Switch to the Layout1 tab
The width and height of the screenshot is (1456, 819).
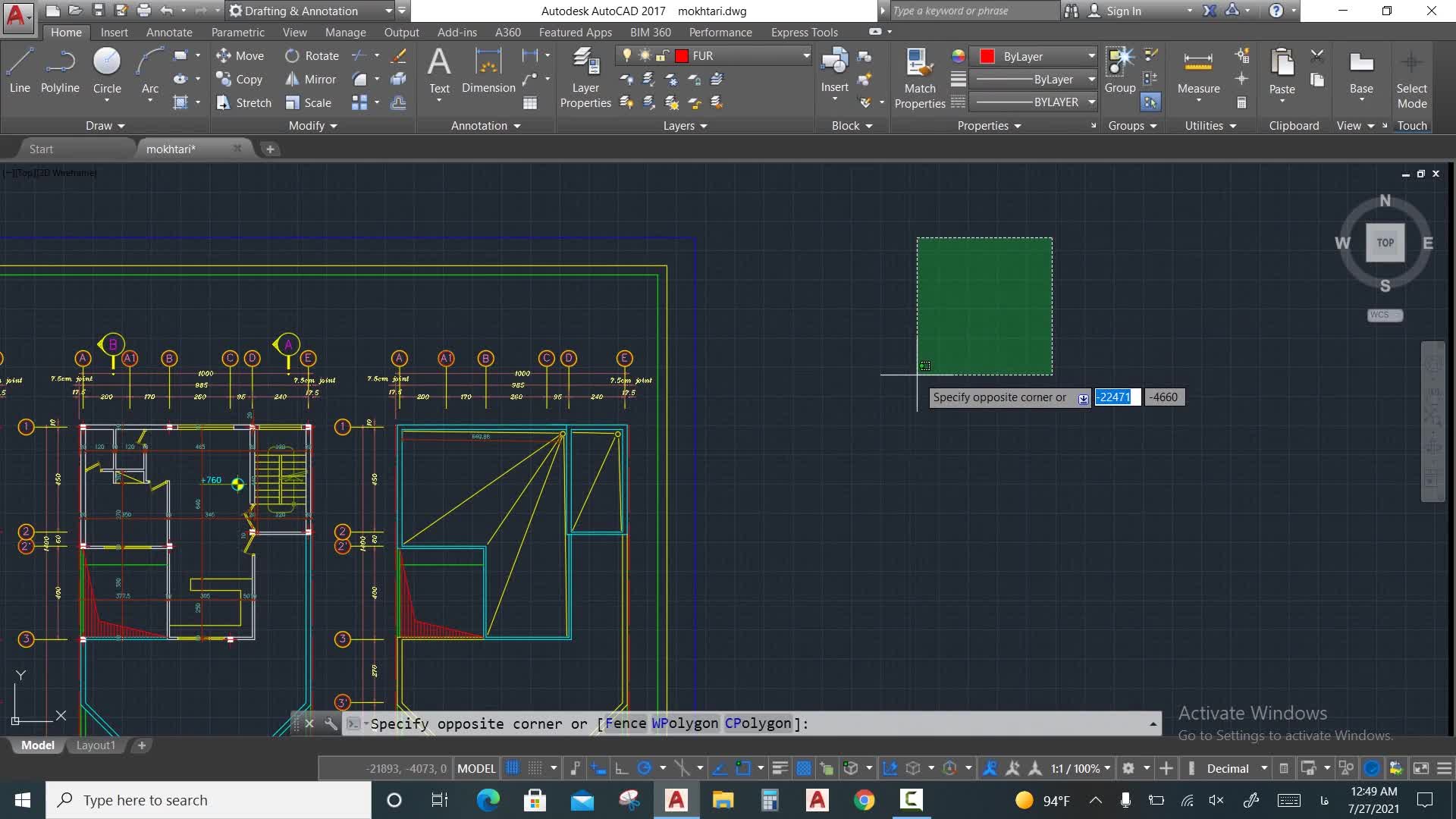point(96,745)
